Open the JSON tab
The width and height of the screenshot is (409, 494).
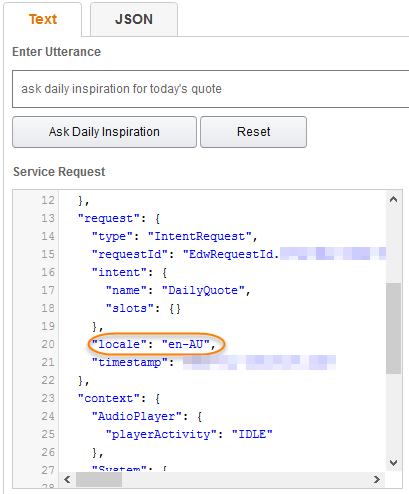tap(134, 19)
